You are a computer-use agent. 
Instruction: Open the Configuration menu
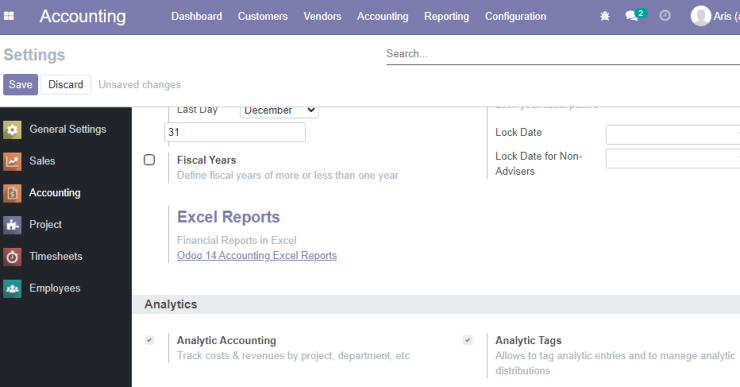pos(515,17)
